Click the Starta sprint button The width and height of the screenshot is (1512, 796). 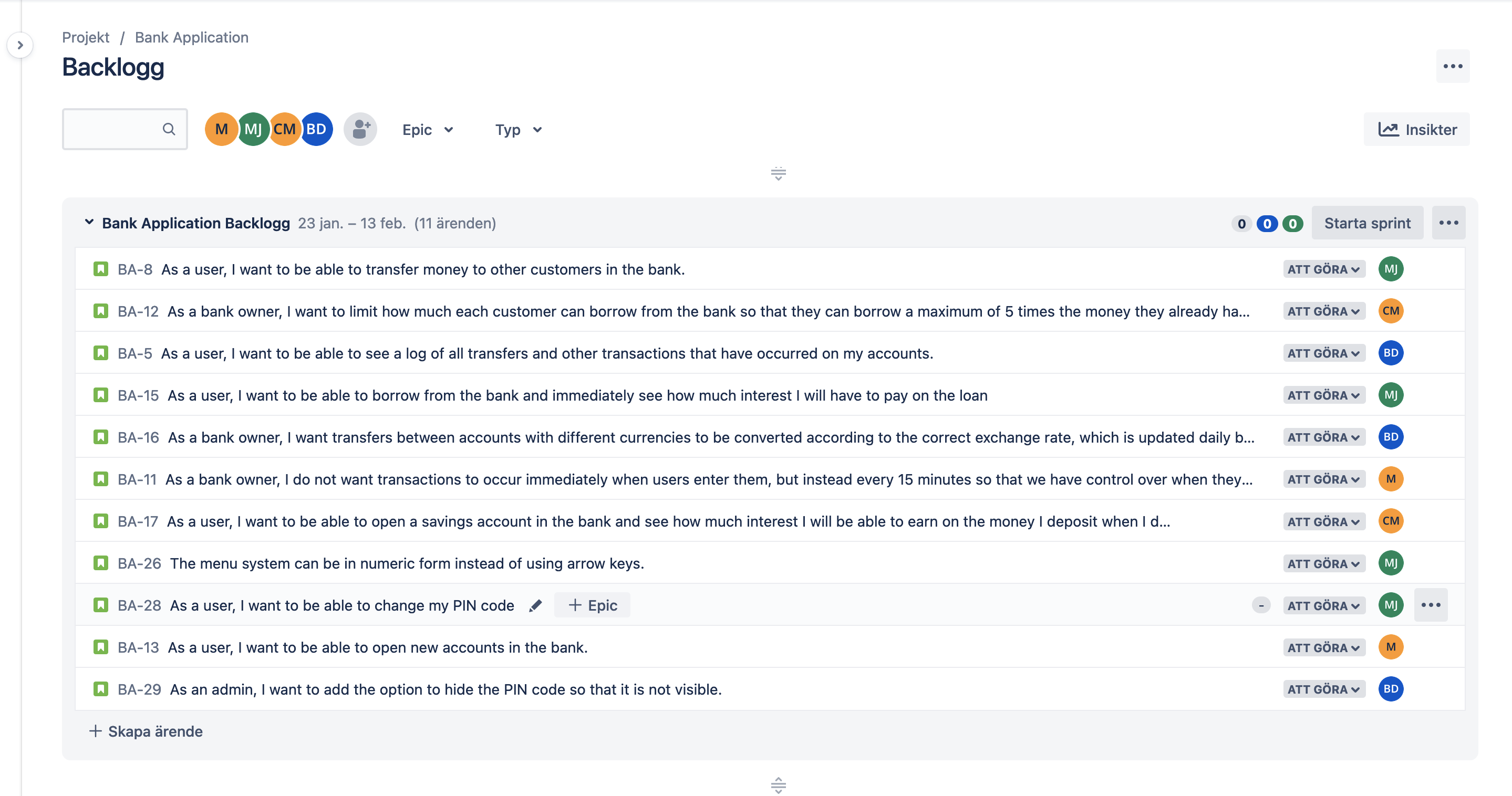point(1367,222)
